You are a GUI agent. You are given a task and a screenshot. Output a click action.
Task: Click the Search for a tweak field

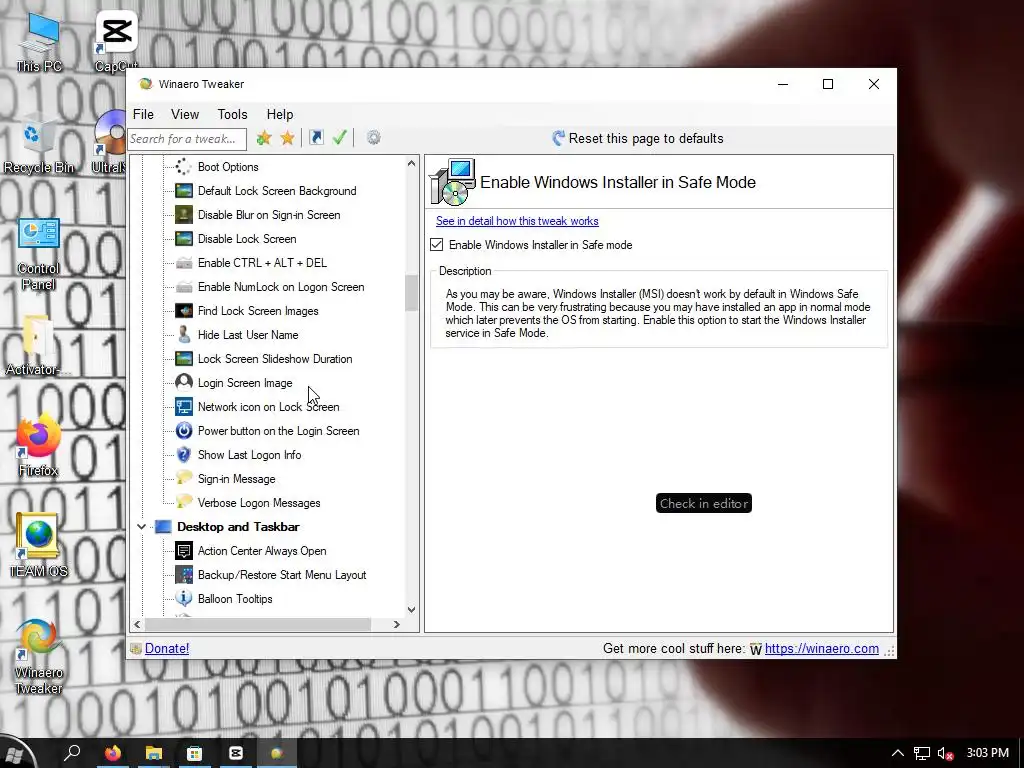pos(187,138)
